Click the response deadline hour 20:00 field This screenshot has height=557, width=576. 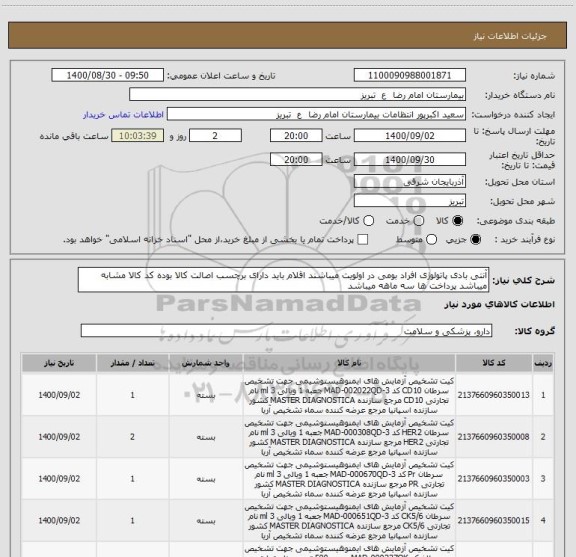(296, 136)
